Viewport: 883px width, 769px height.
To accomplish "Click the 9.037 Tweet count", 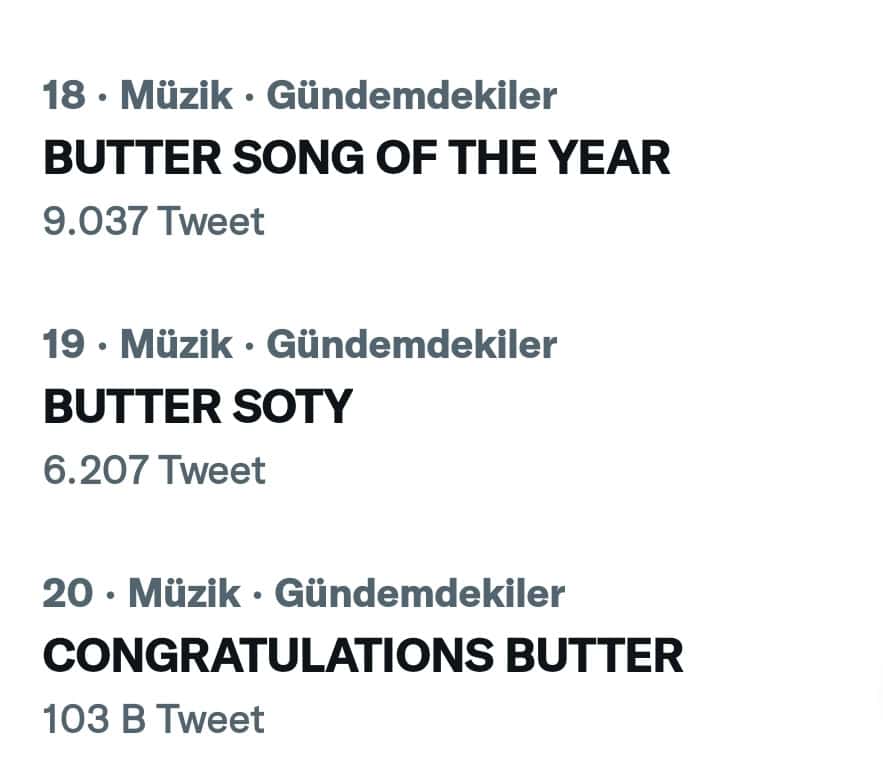I will [154, 221].
